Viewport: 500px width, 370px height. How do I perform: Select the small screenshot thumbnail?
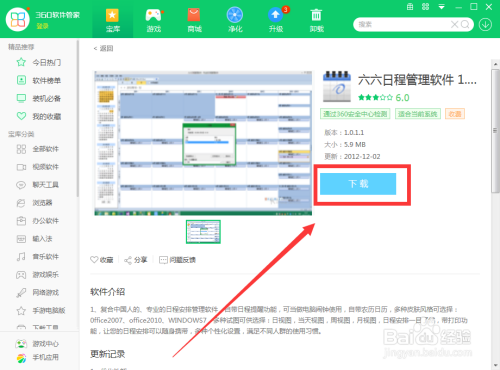203,232
